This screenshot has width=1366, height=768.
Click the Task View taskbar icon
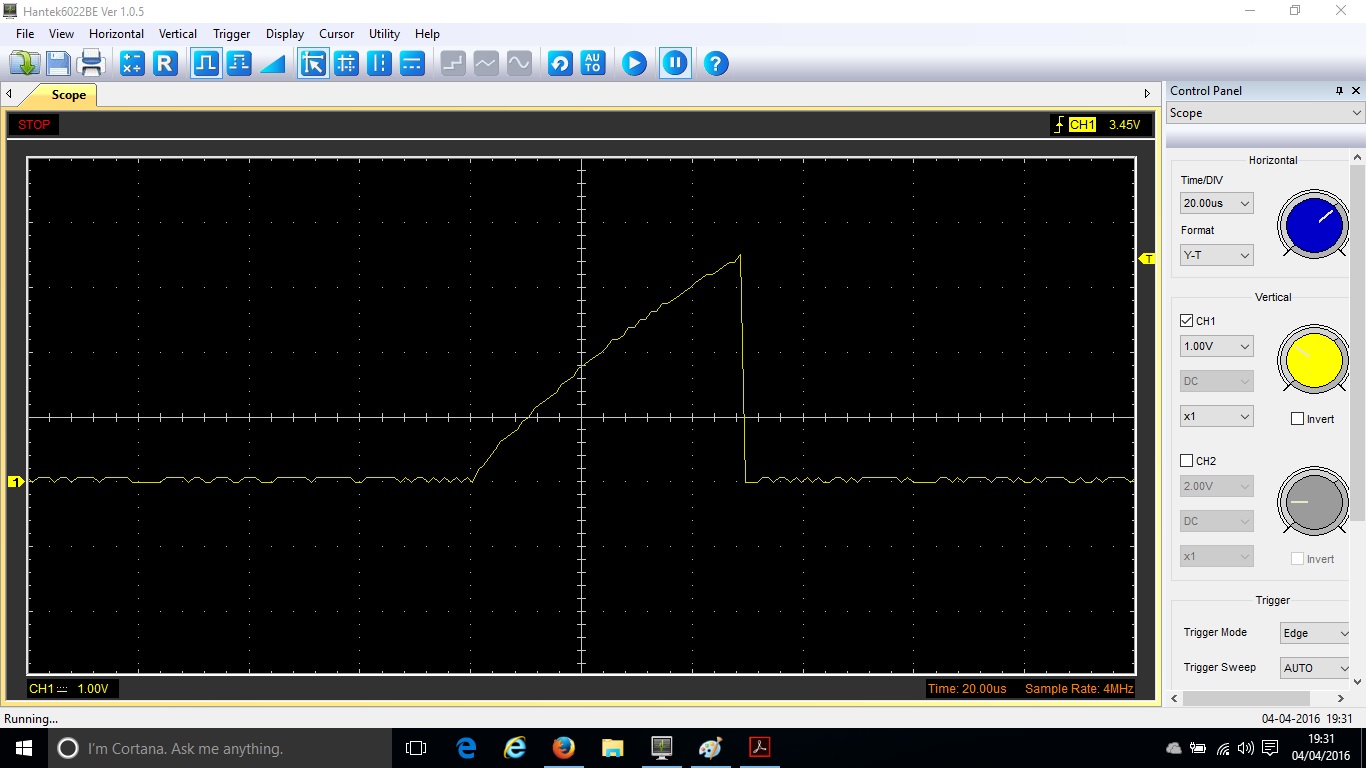[416, 748]
